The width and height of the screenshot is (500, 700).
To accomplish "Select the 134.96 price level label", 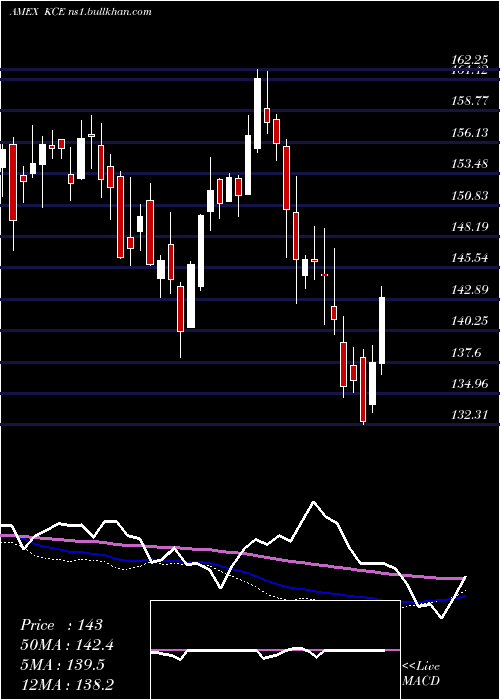I will point(469,384).
